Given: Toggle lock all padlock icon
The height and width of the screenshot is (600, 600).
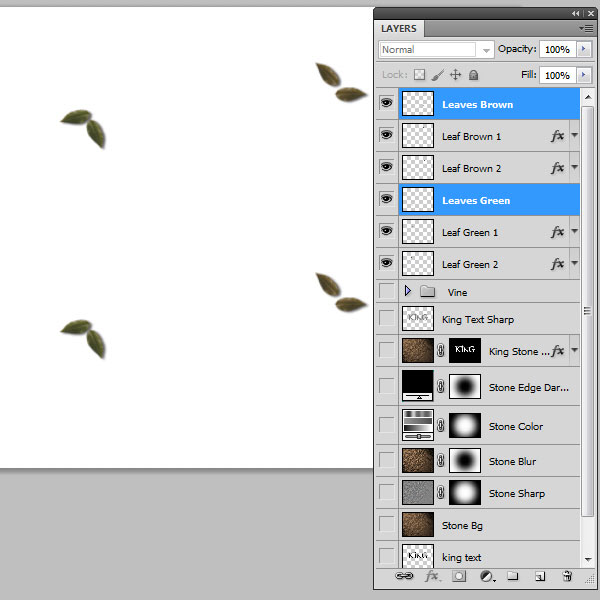Looking at the screenshot, I should coord(473,75).
